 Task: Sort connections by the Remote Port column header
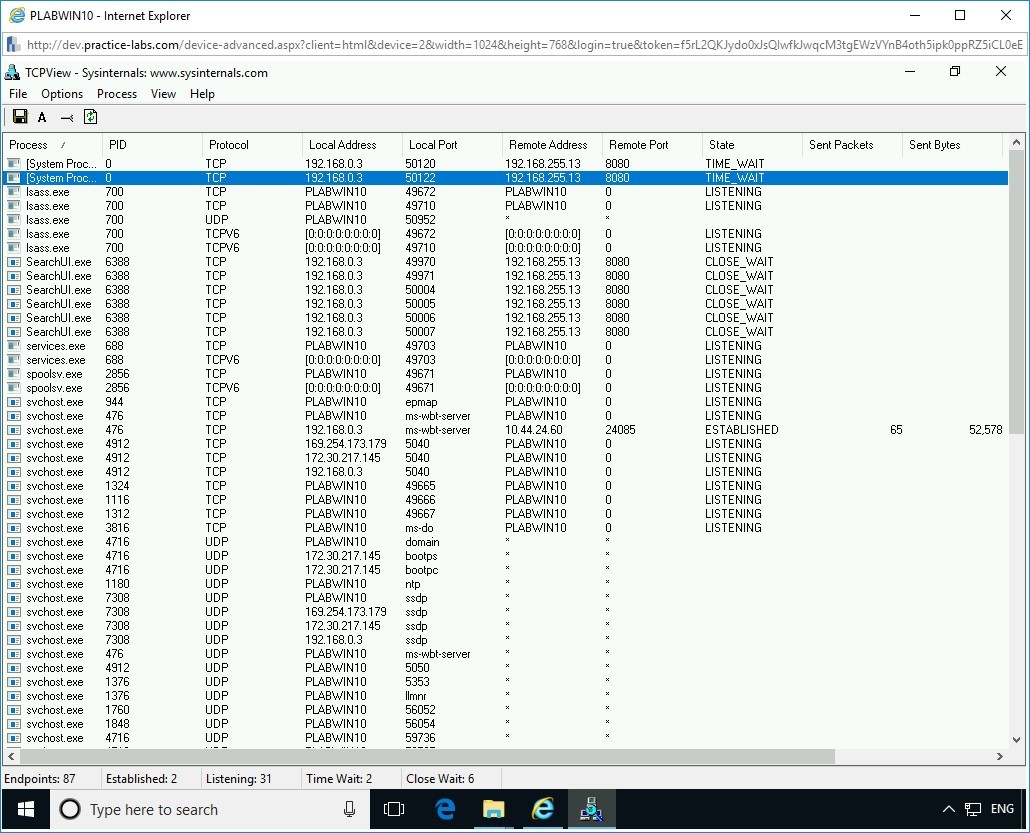pos(640,144)
